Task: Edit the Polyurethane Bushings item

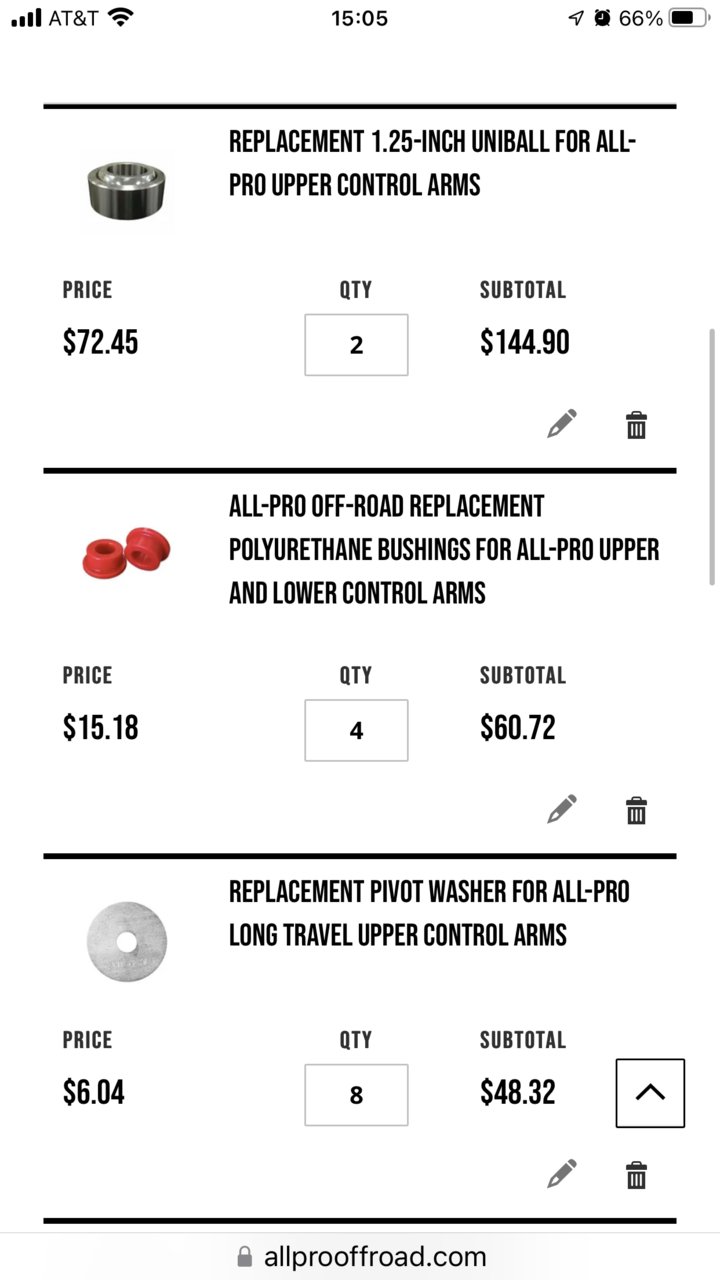Action: (x=562, y=808)
